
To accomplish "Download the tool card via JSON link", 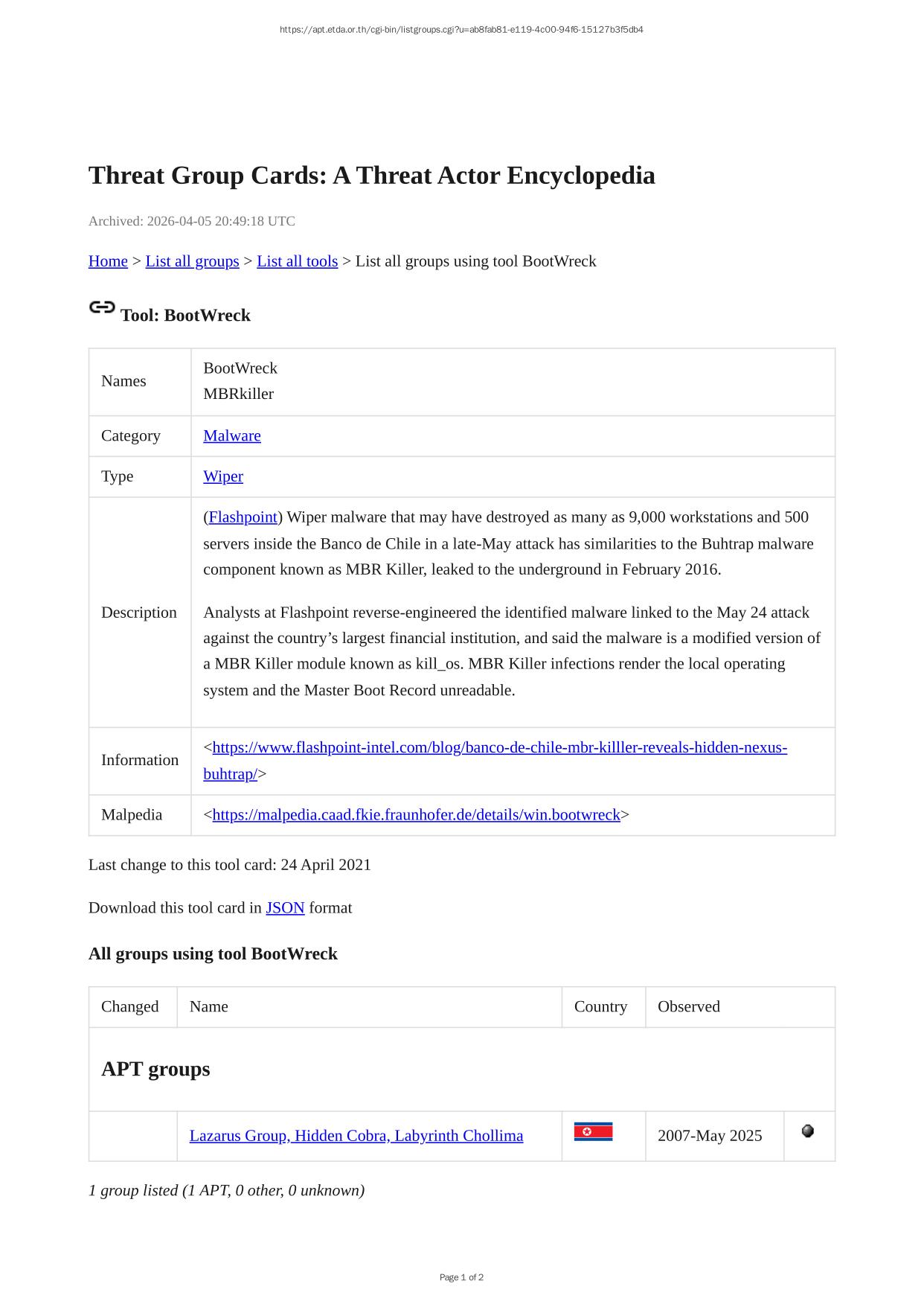I will click(285, 908).
